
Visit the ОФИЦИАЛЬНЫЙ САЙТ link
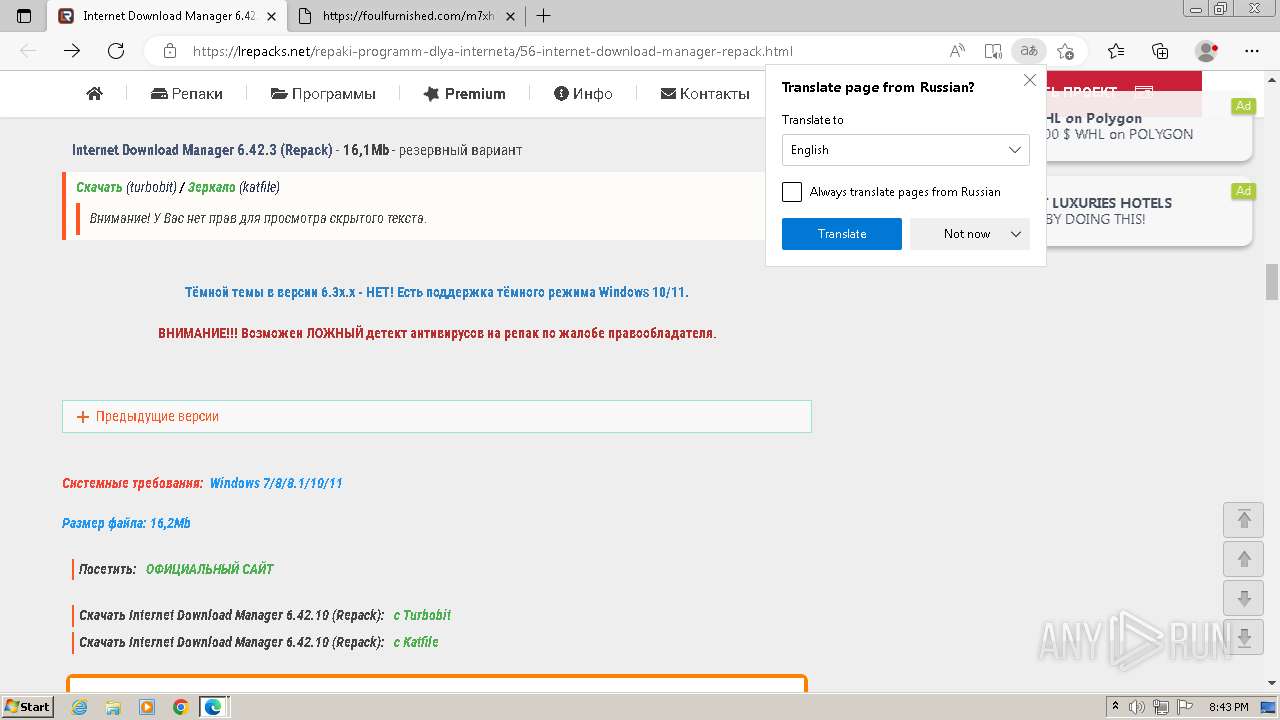coord(210,569)
